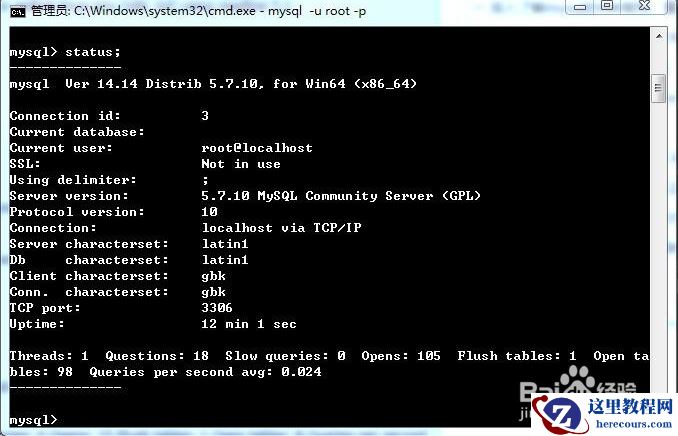Screen dimensions: 678x436
Task: Click the TCP port 3306 value
Action: click(x=217, y=308)
